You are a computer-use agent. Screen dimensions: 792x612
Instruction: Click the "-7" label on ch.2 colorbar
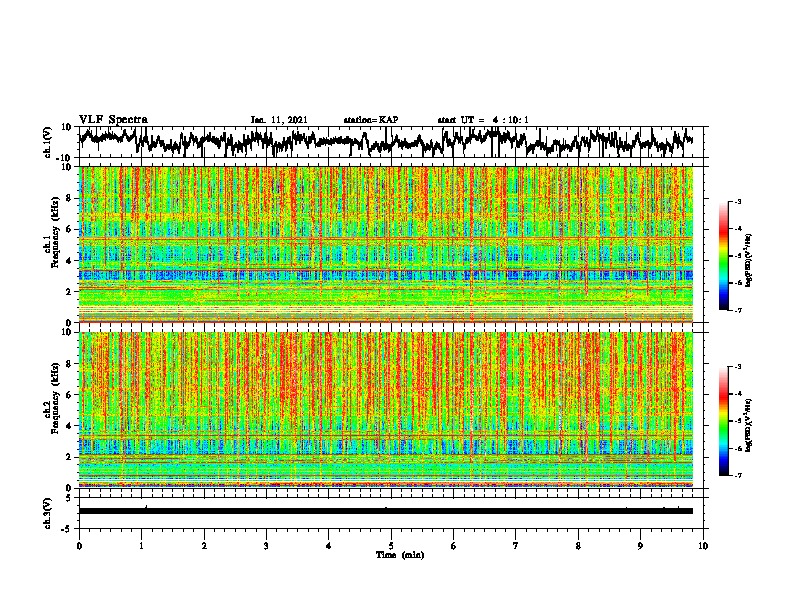[x=738, y=475]
